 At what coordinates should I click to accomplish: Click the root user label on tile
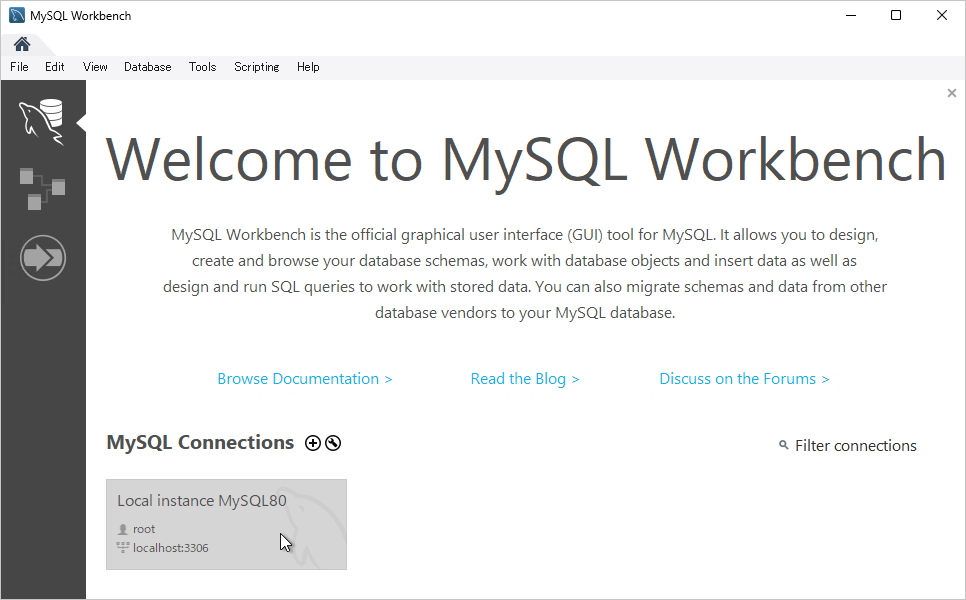(x=144, y=529)
